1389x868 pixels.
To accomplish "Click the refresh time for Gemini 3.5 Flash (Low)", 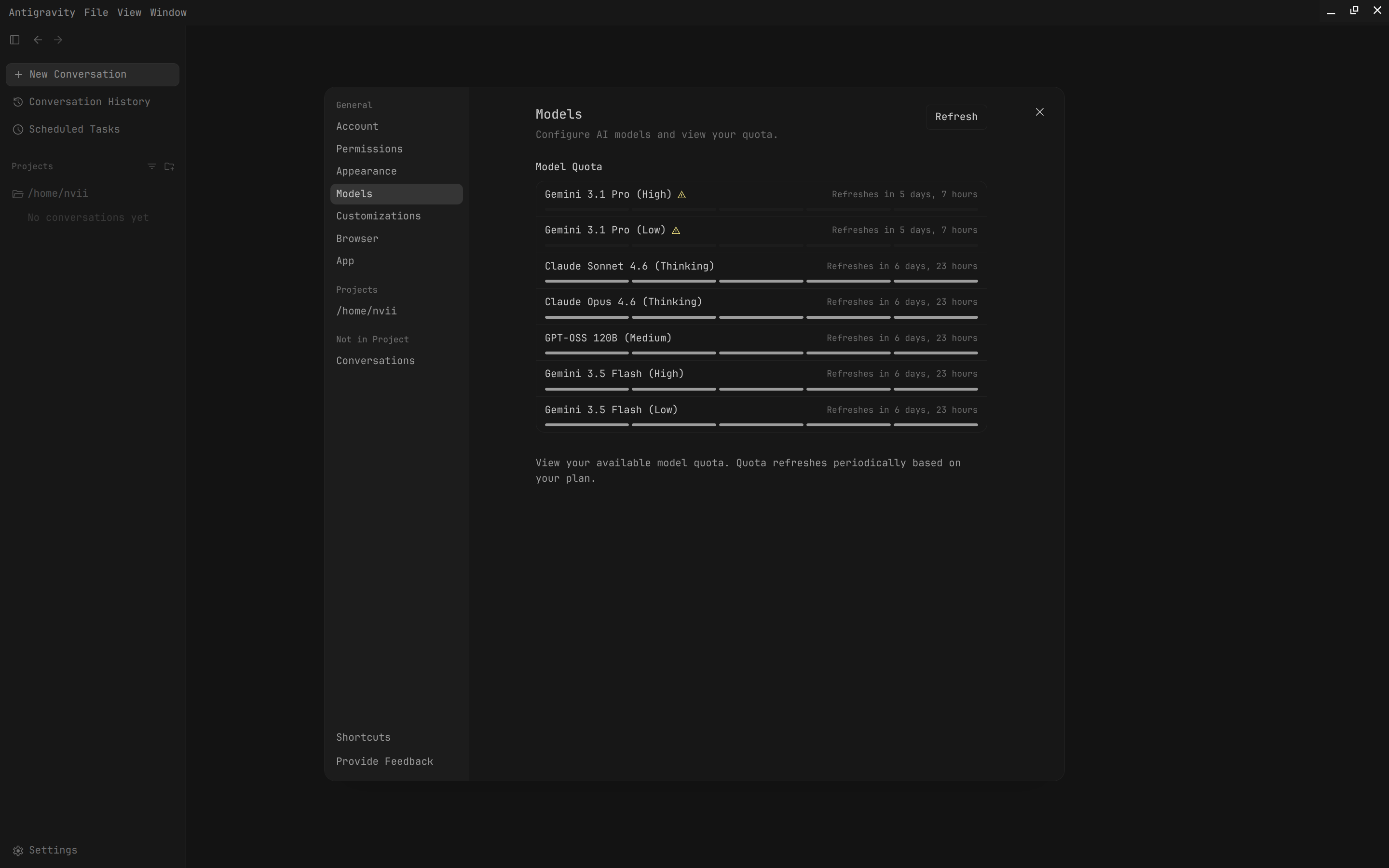I will 902,410.
